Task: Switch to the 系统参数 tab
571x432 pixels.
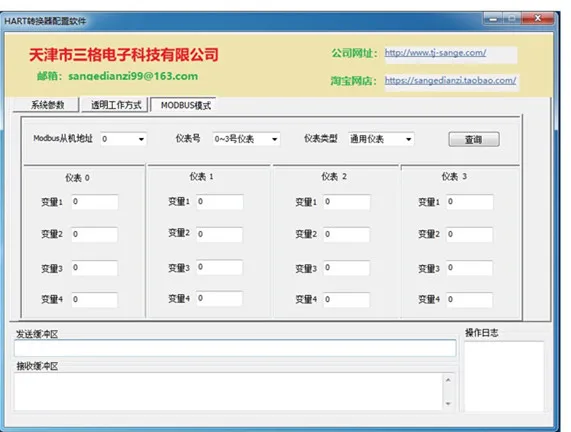Action: [46, 105]
